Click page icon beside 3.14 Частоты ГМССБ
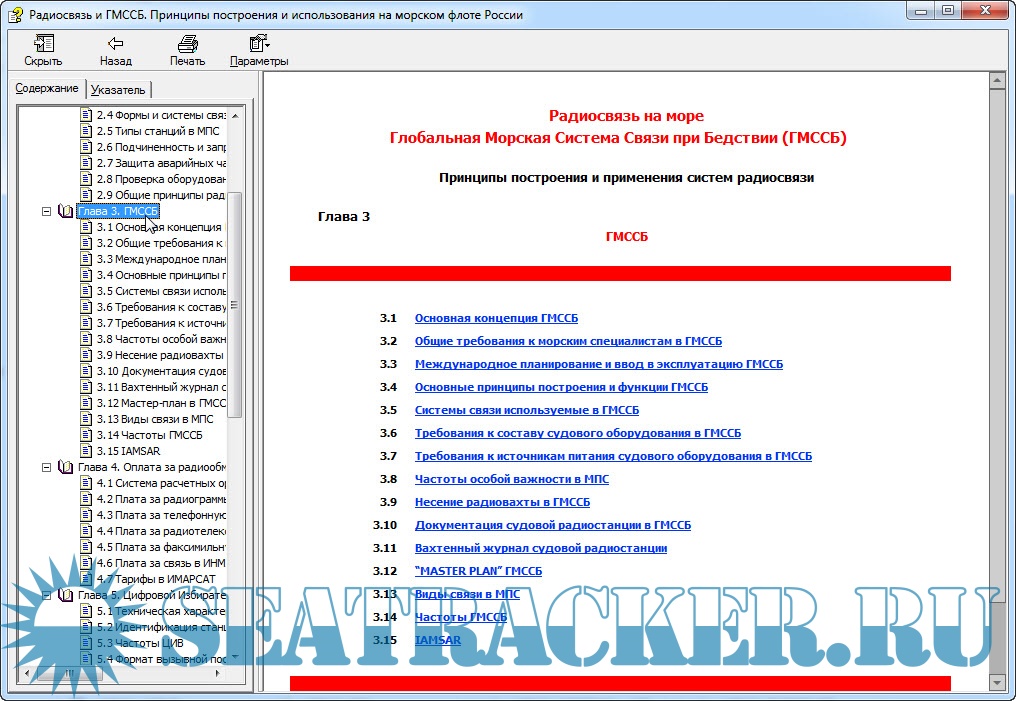1016x701 pixels. tap(86, 435)
